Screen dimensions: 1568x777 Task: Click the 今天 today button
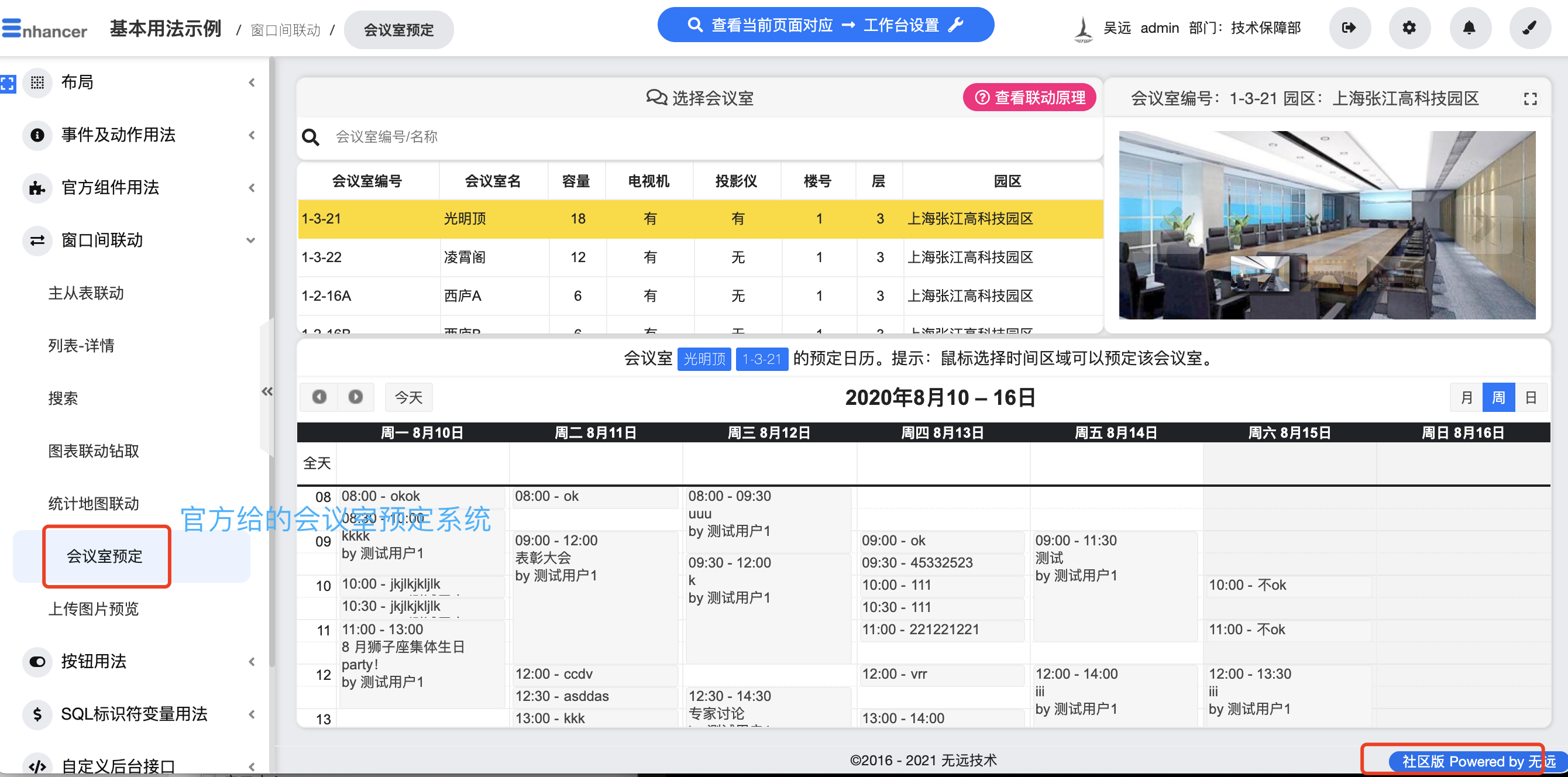[x=408, y=397]
